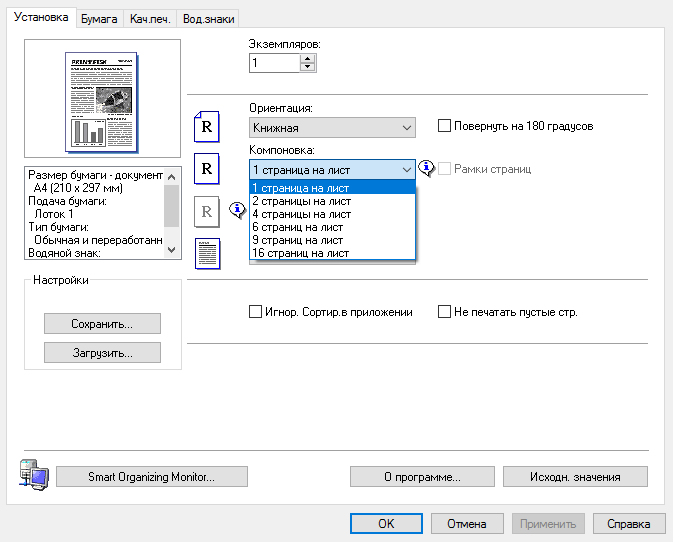The width and height of the screenshot is (673, 542).
Task: Switch to the Бумага tab
Action: (99, 19)
